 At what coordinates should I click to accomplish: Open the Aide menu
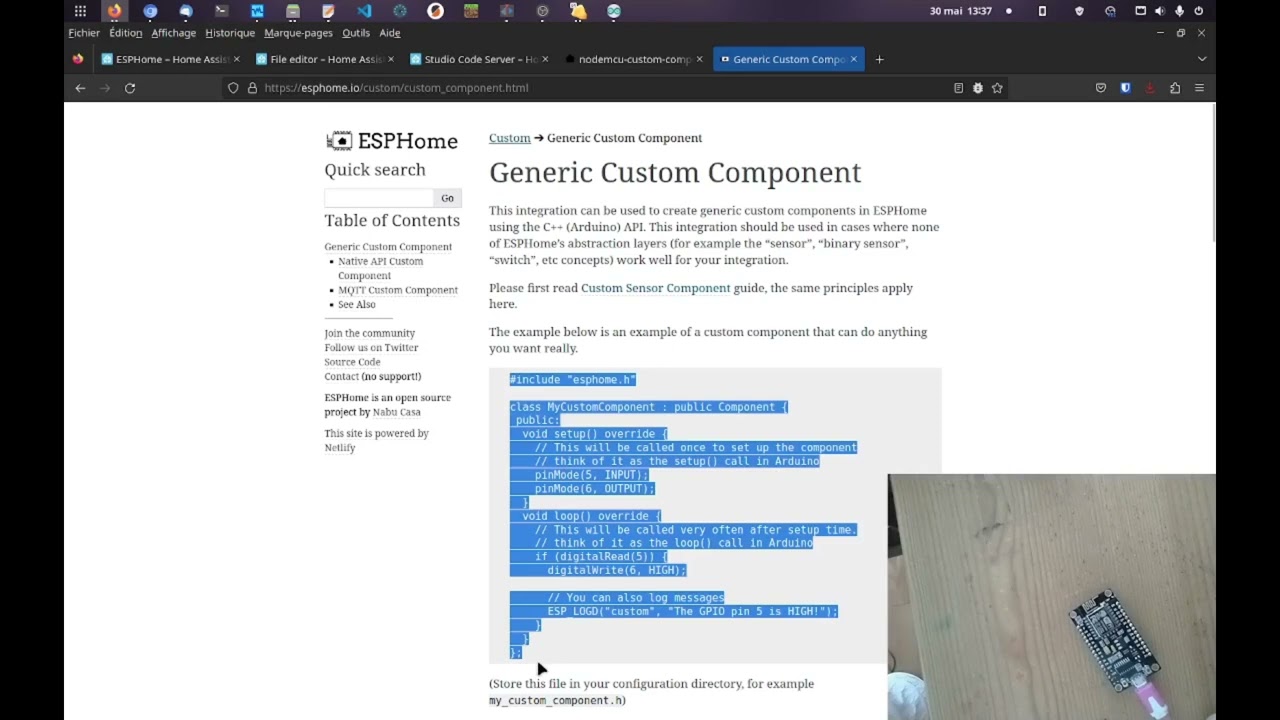390,33
